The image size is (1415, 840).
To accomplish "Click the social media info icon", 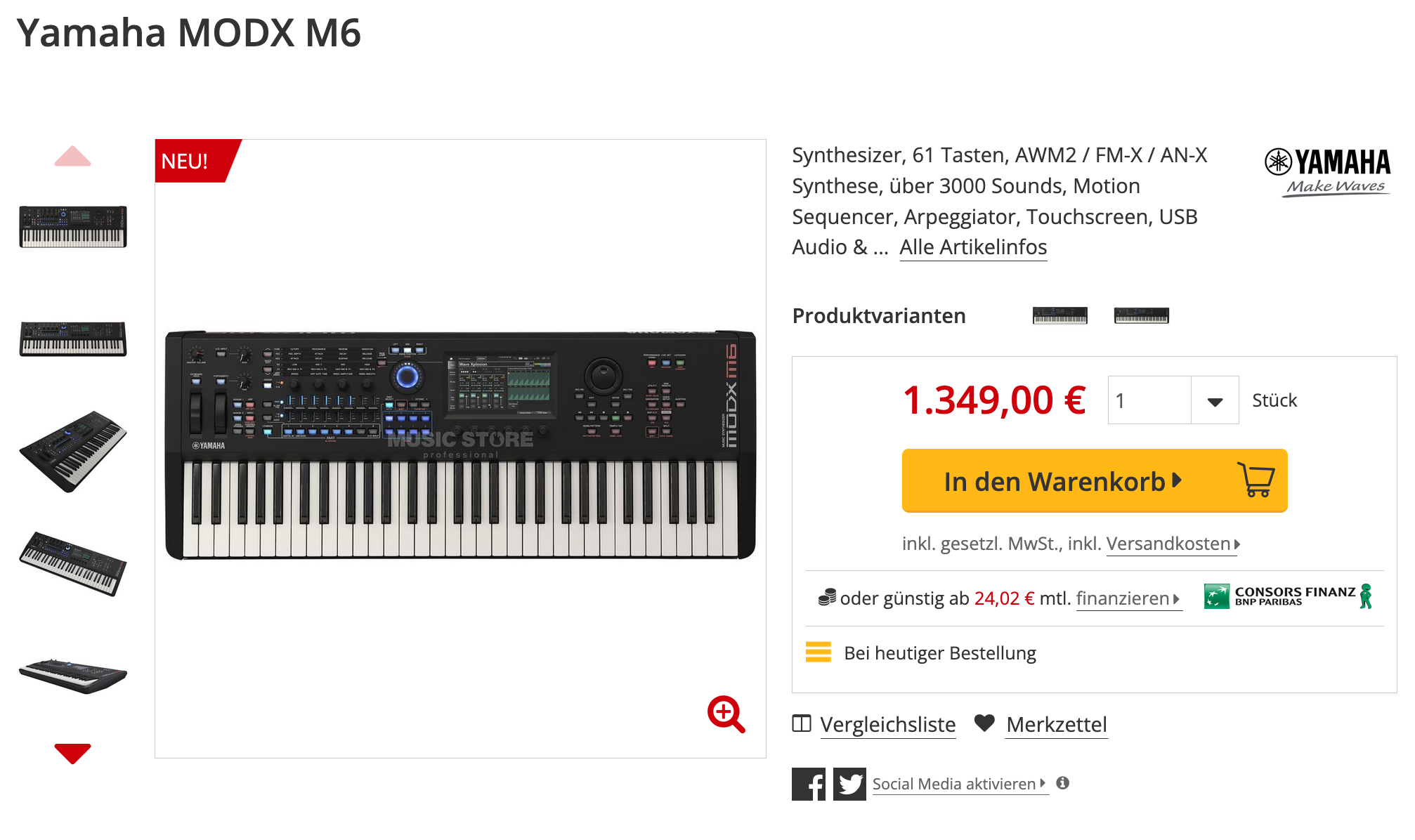I will (1063, 783).
